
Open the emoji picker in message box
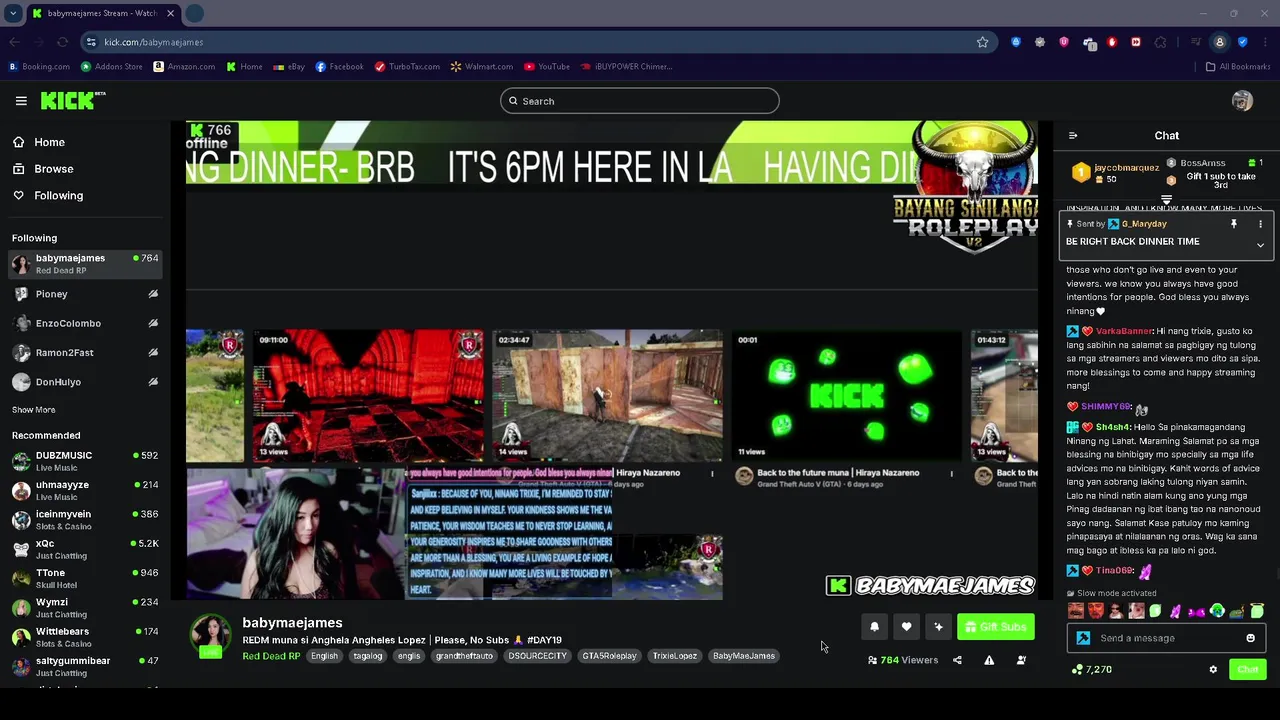point(1250,638)
